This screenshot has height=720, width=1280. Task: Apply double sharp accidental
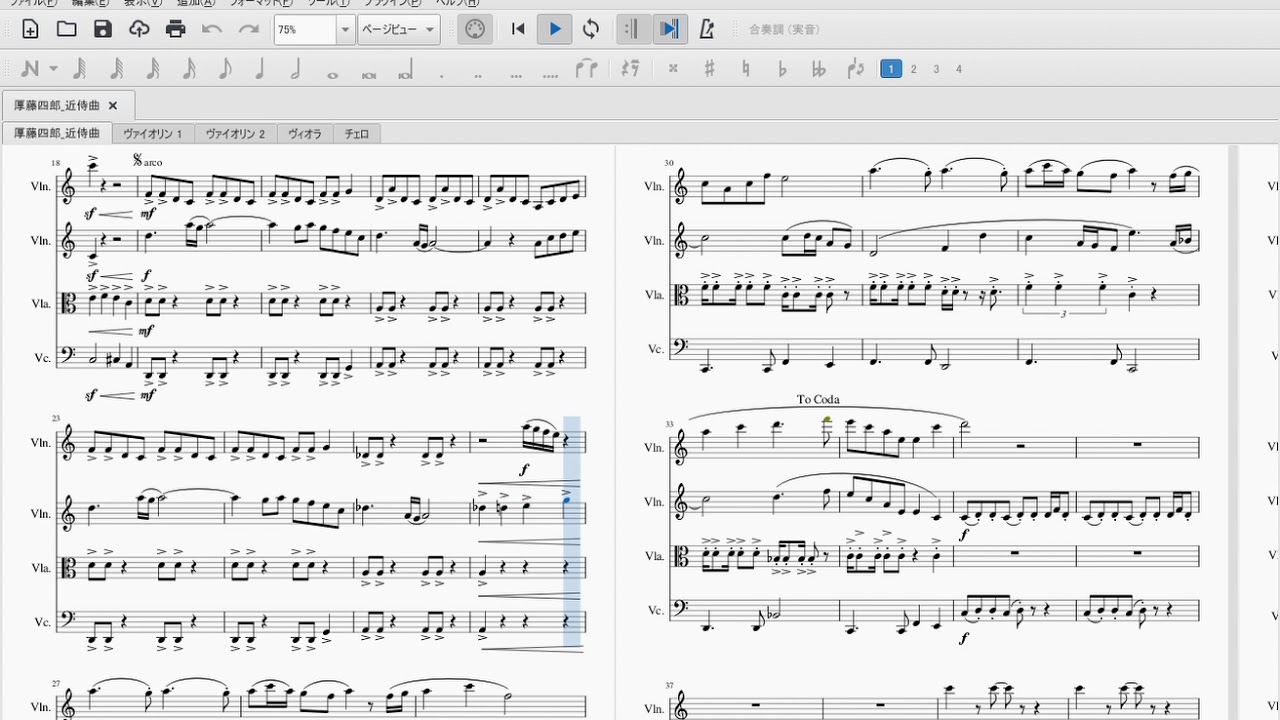[x=673, y=69]
